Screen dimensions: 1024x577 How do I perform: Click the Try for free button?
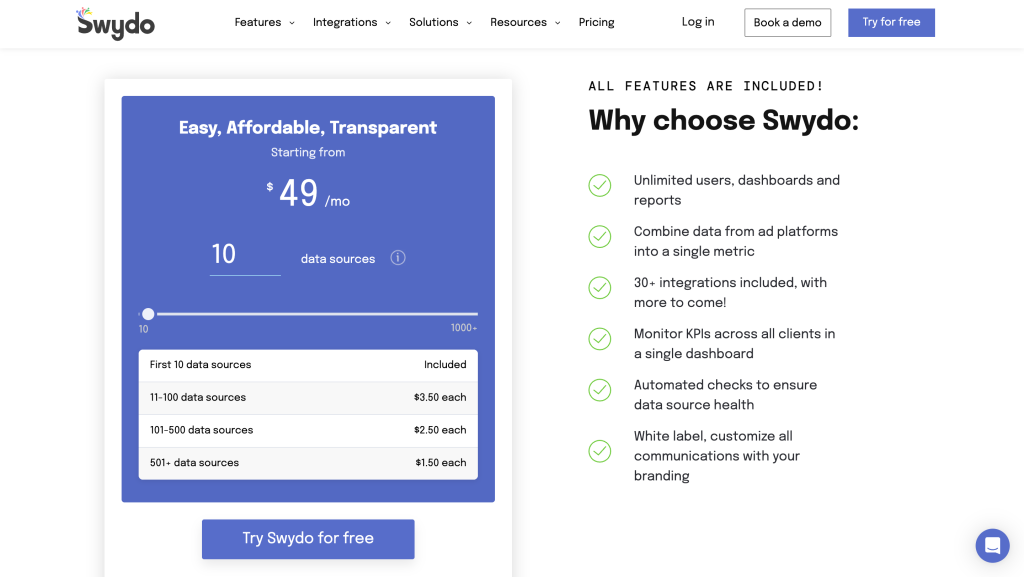891,22
